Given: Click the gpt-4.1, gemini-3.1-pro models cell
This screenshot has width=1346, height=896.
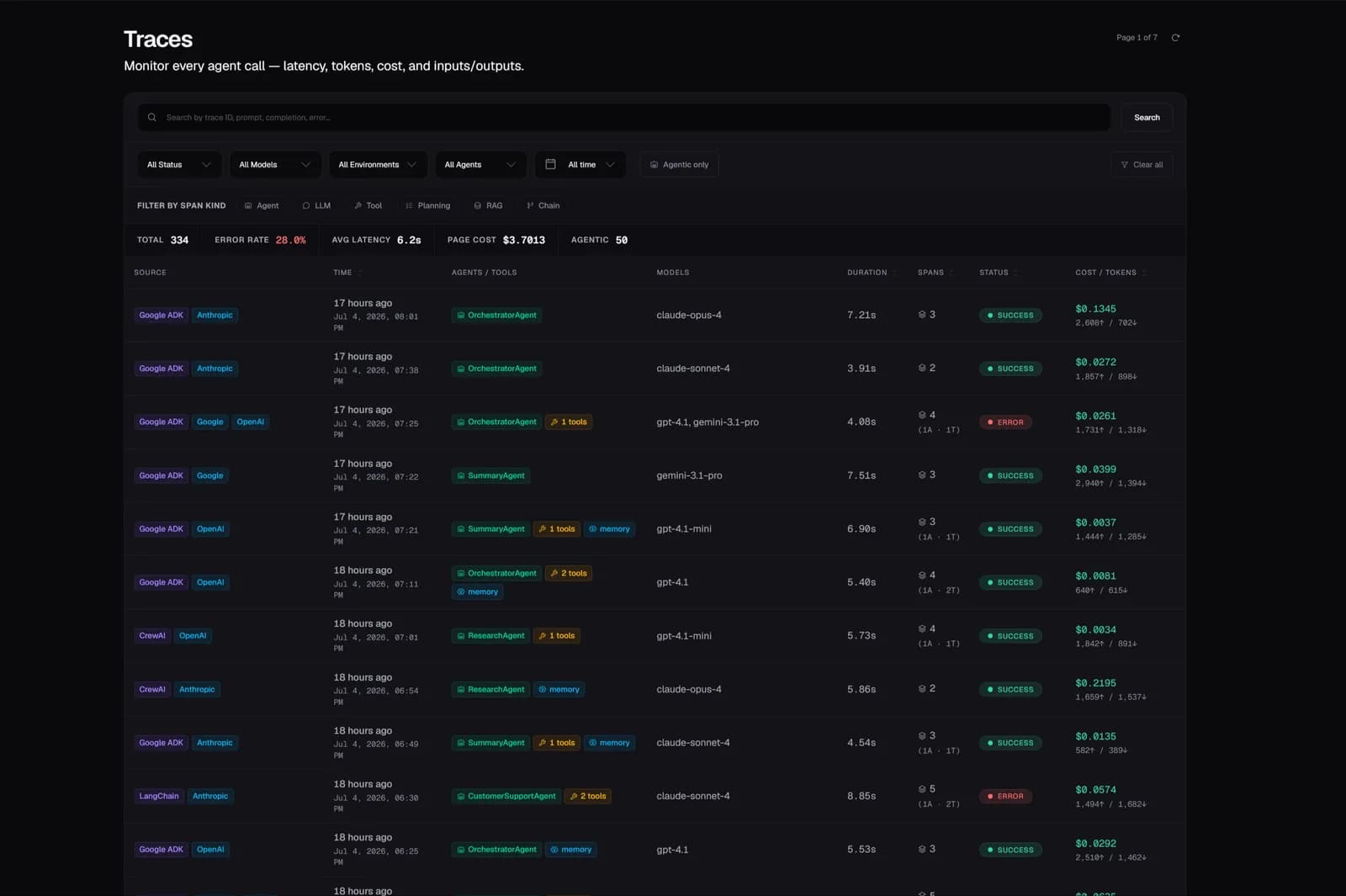Looking at the screenshot, I should (x=707, y=422).
